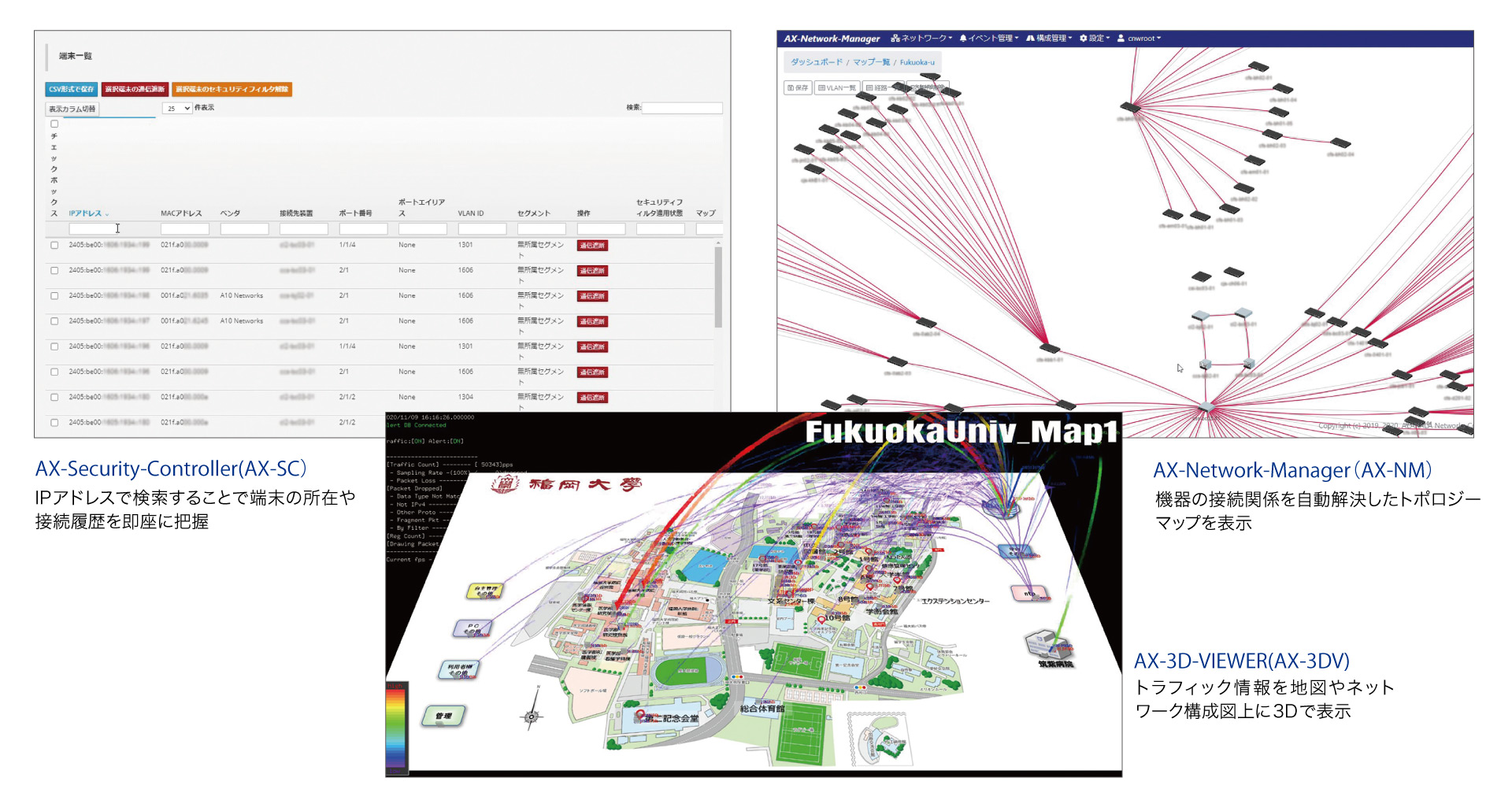Click the user icon beside cnwroot
The width and height of the screenshot is (1512, 800).
pos(1121,38)
